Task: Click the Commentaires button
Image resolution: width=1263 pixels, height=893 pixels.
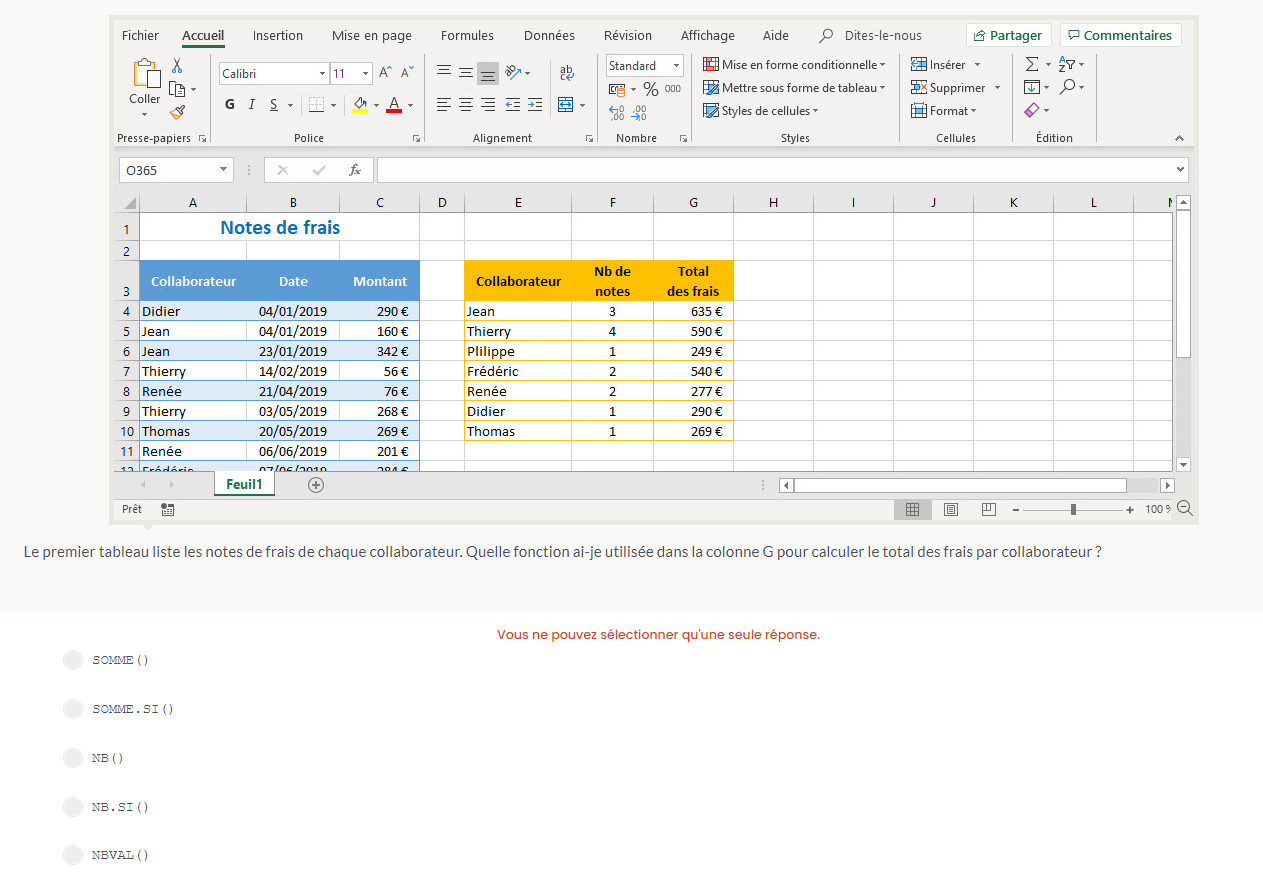Action: [x=1120, y=35]
